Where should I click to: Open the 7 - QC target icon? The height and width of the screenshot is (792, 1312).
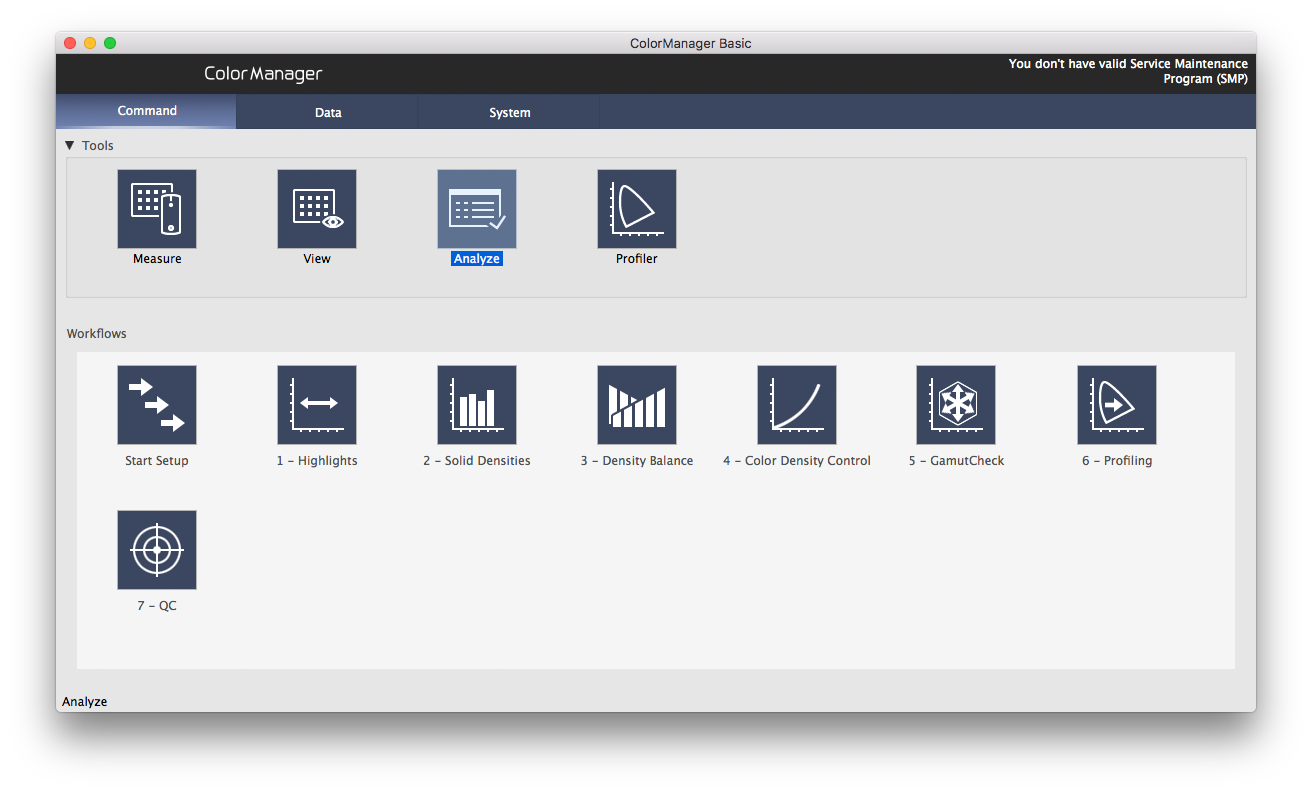(157, 550)
